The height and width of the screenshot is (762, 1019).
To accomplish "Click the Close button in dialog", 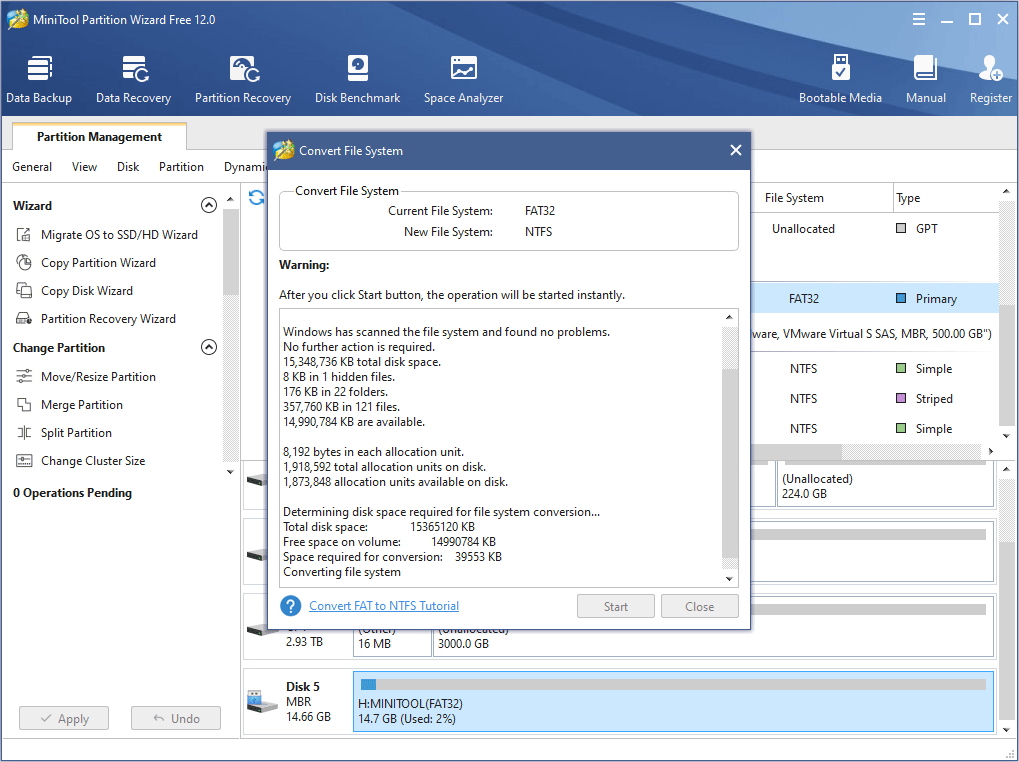I will tap(699, 606).
